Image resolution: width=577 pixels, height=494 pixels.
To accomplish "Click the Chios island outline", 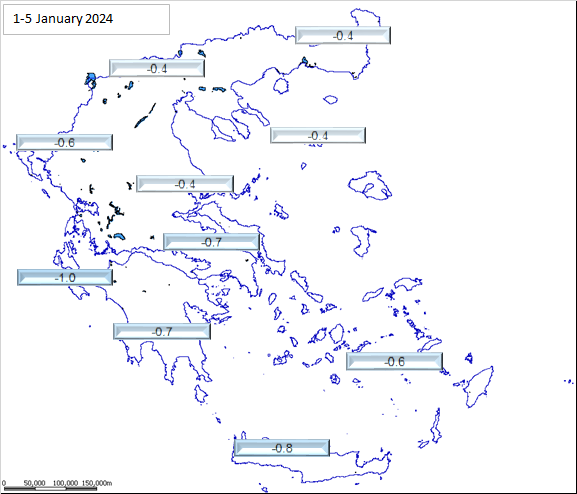I will coord(362,240).
